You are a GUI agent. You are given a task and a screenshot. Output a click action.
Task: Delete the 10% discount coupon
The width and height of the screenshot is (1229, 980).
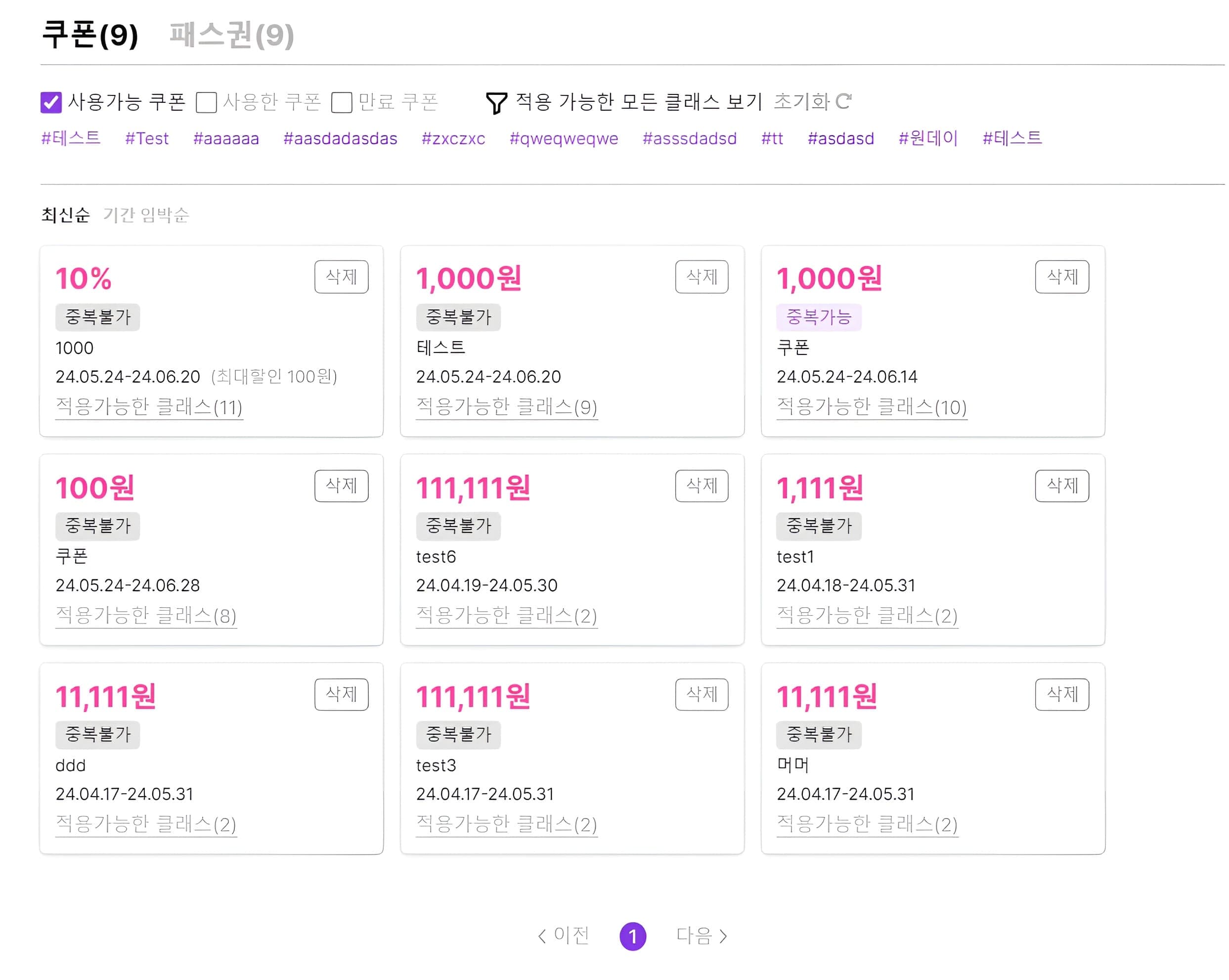click(x=341, y=277)
